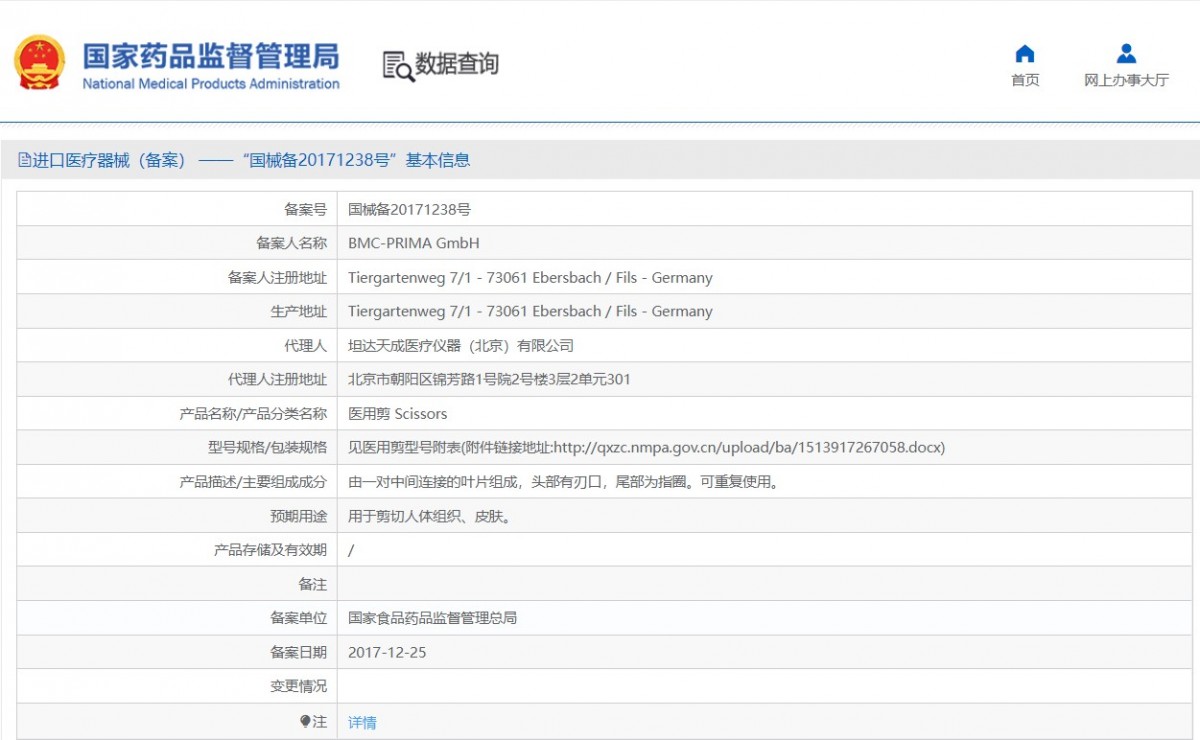Open the 首页 home icon
The image size is (1200, 740).
(x=1025, y=54)
